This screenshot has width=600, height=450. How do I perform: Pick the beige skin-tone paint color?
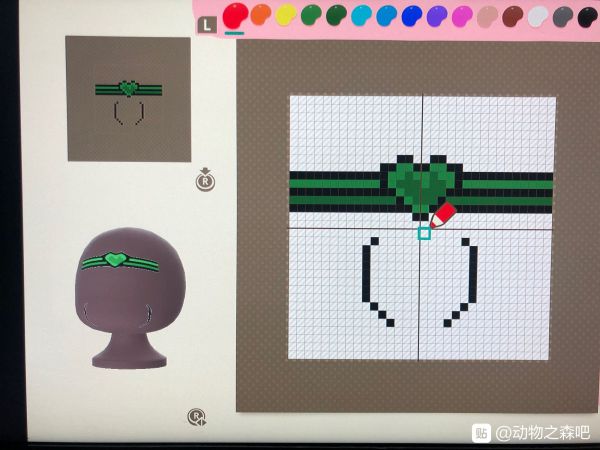487,16
